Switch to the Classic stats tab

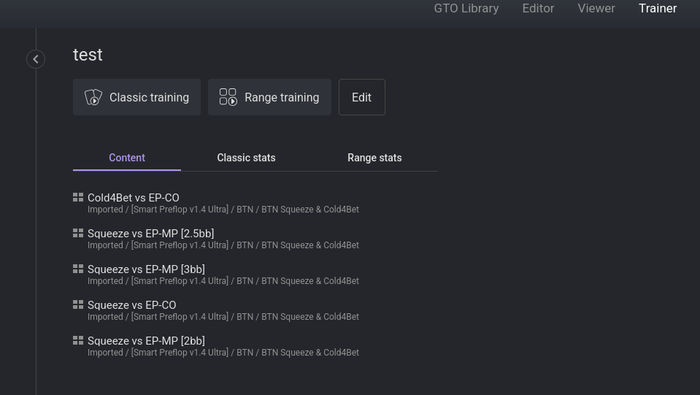click(x=246, y=158)
